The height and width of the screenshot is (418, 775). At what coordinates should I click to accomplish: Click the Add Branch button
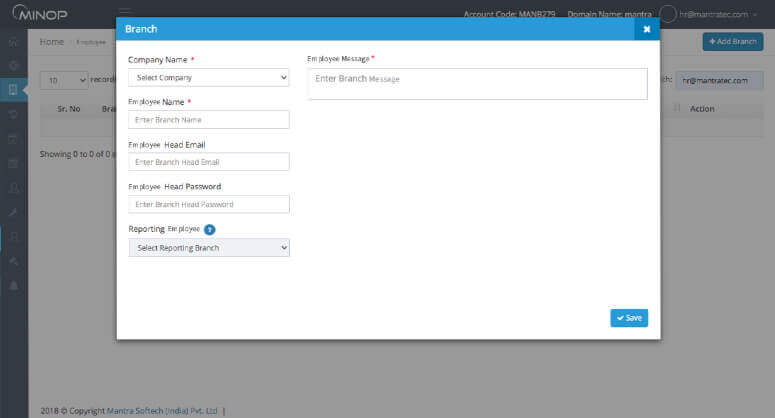[732, 42]
